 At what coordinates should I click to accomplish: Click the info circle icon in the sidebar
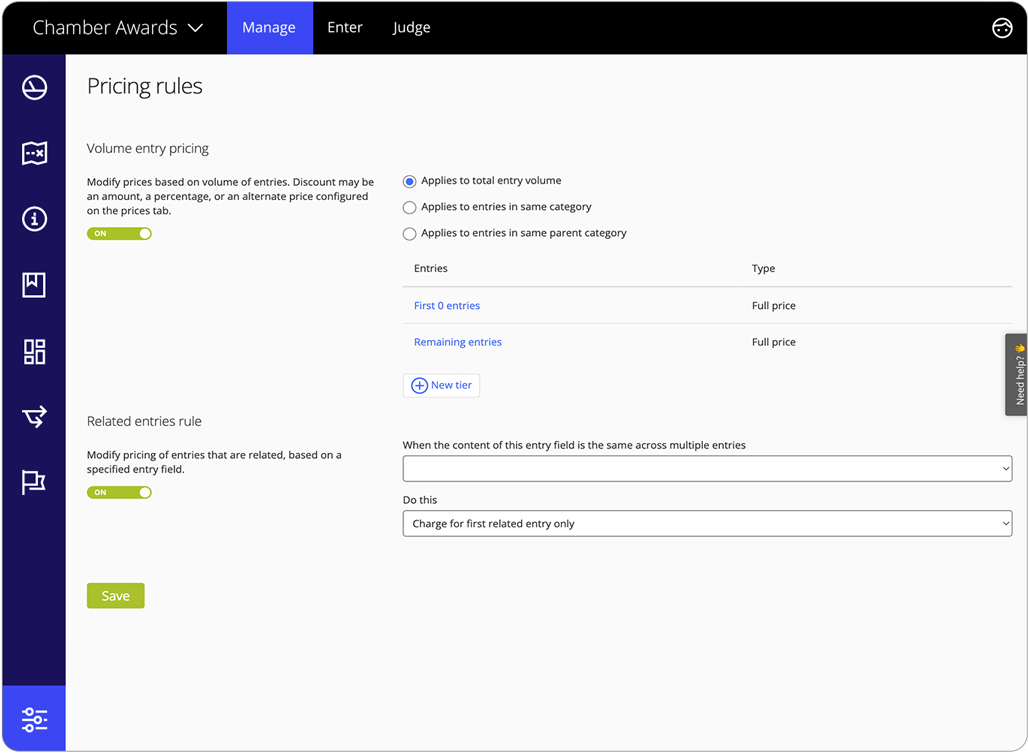[x=34, y=219]
